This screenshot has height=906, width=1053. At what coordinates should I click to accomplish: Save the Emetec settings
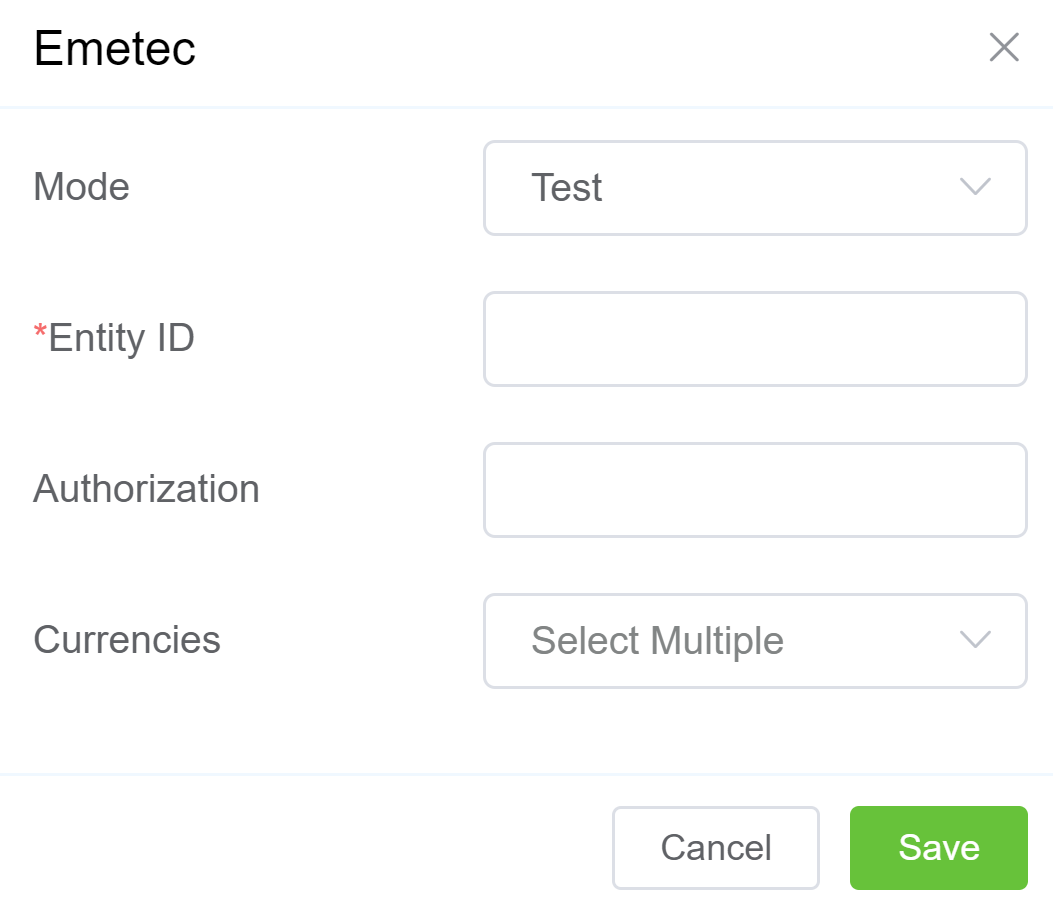938,848
